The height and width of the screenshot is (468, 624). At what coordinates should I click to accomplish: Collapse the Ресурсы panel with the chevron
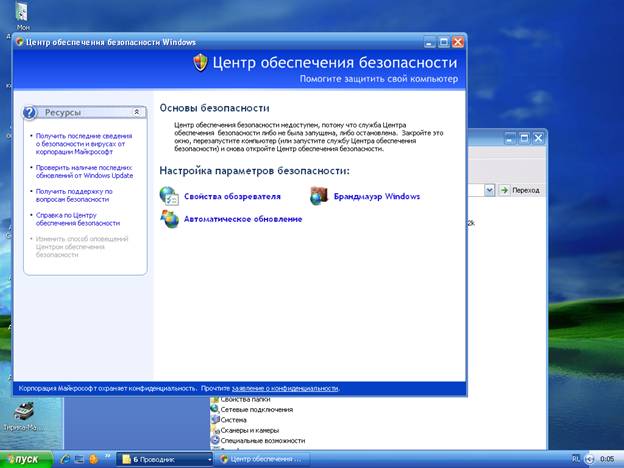136,112
